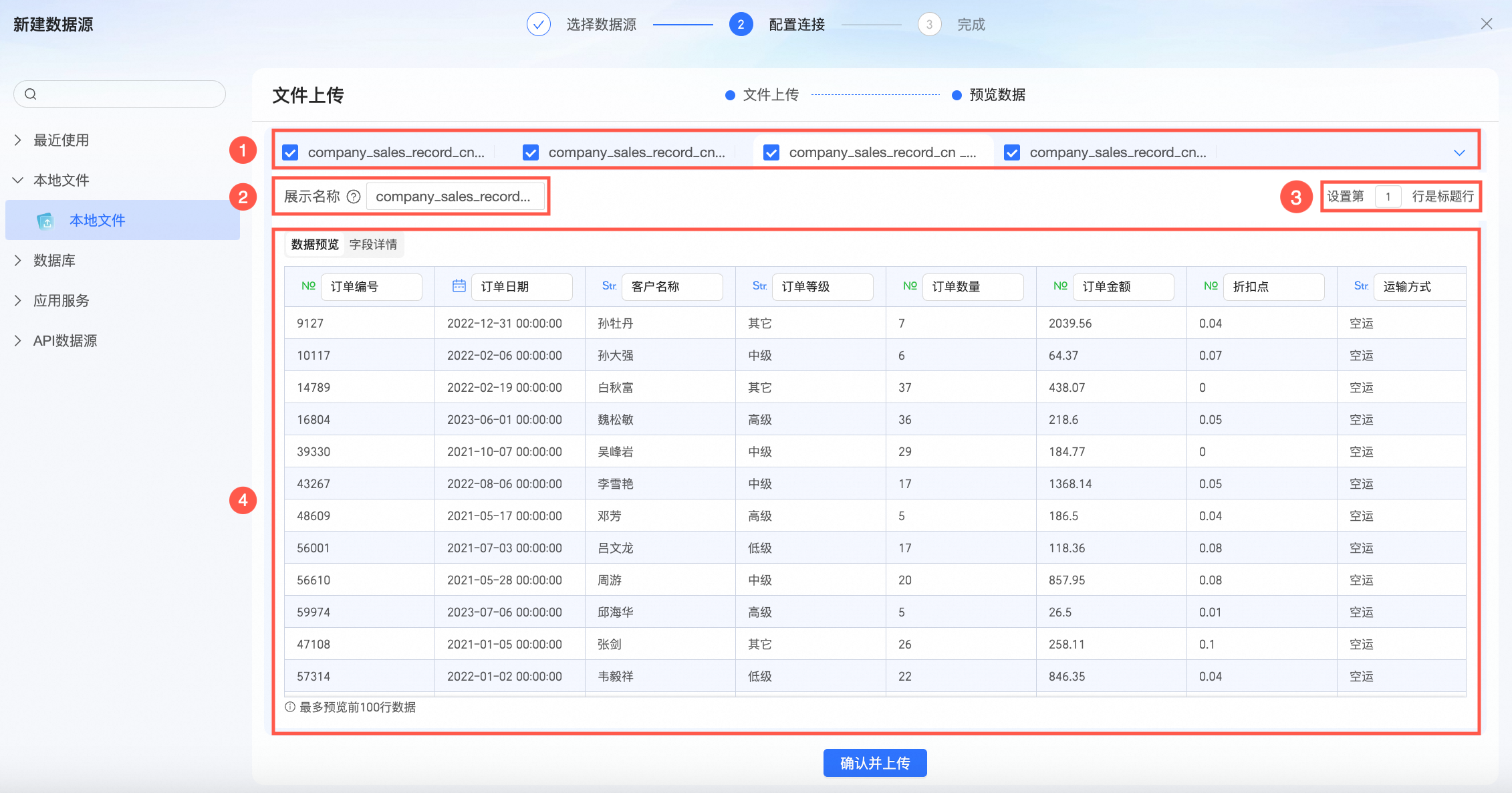Select the 数据预览 tab
1512x793 pixels.
315,245
